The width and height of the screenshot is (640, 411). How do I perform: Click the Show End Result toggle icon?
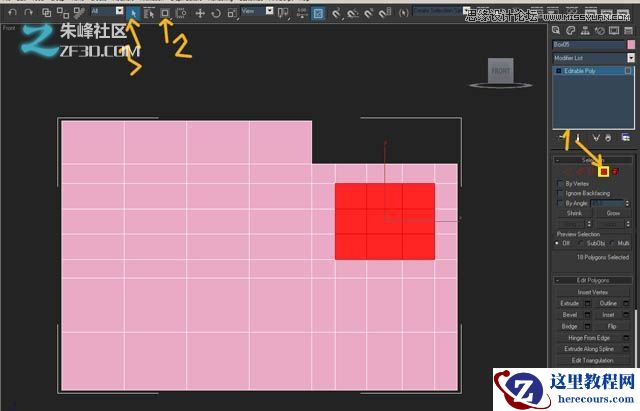tap(578, 138)
